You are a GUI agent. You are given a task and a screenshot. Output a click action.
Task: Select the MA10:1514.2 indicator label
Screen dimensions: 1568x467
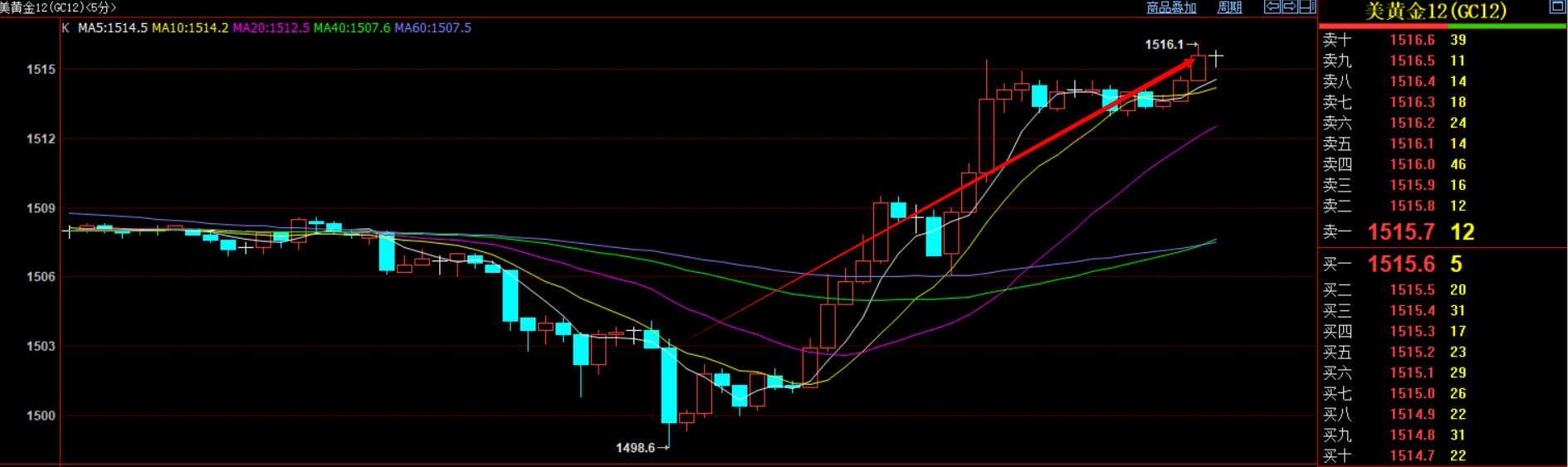pos(190,28)
